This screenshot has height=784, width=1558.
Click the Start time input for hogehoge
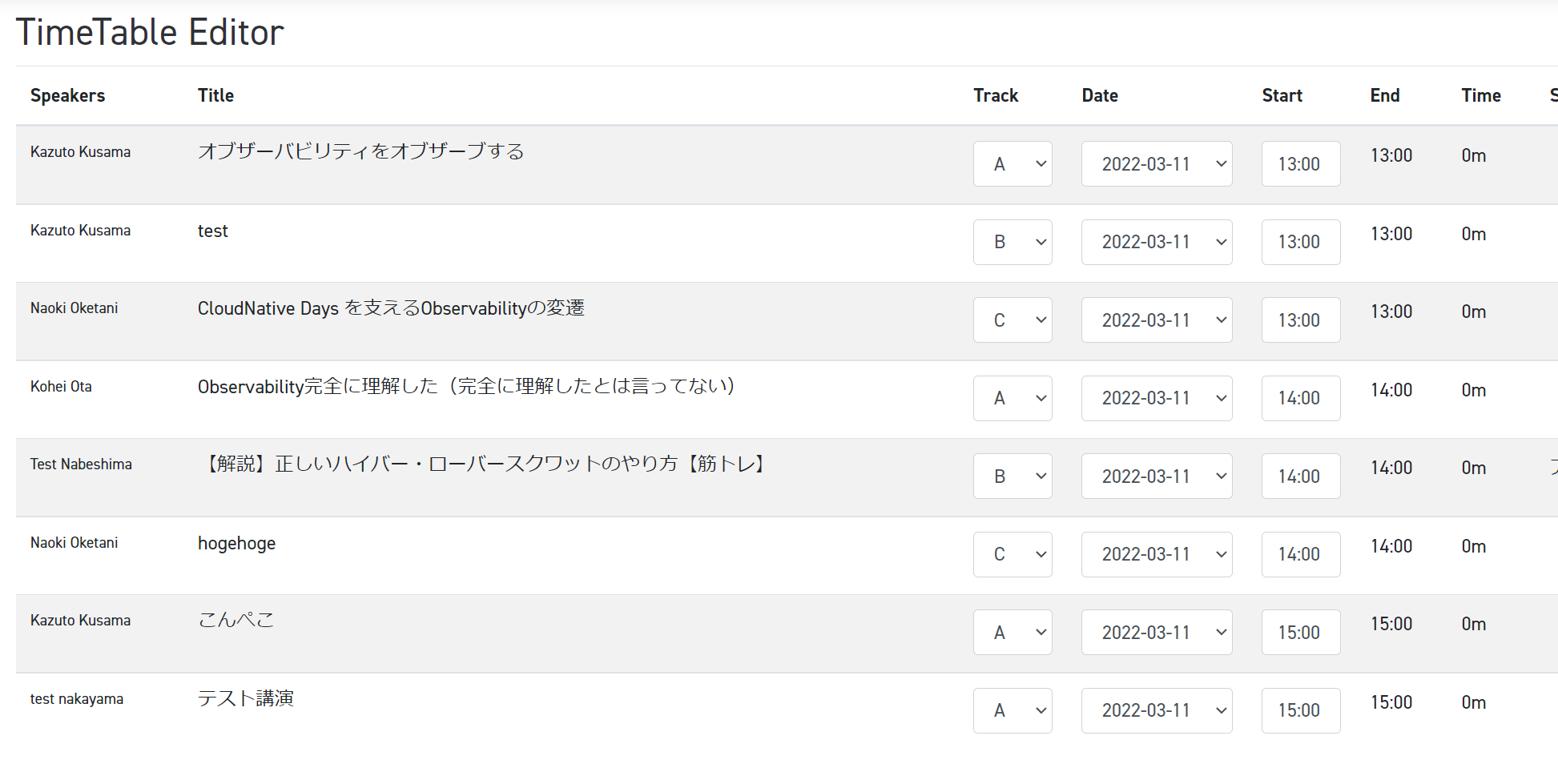(1300, 554)
